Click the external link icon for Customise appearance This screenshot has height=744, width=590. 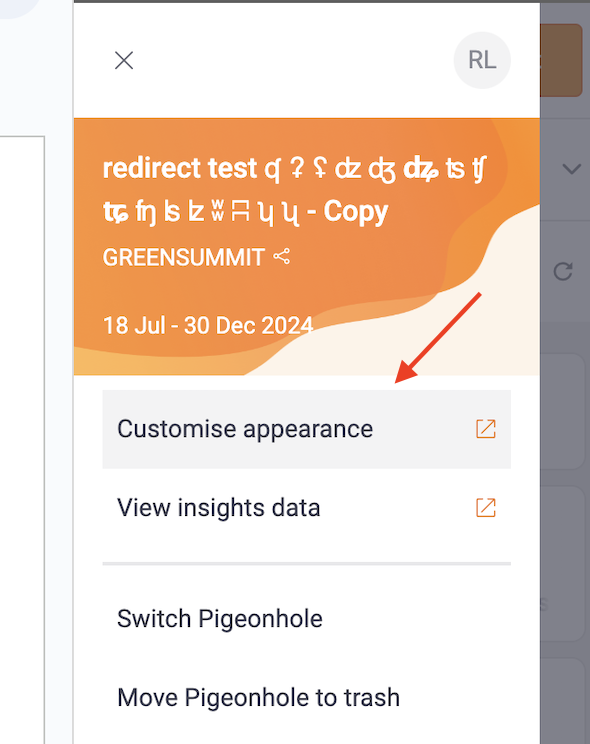coord(486,429)
